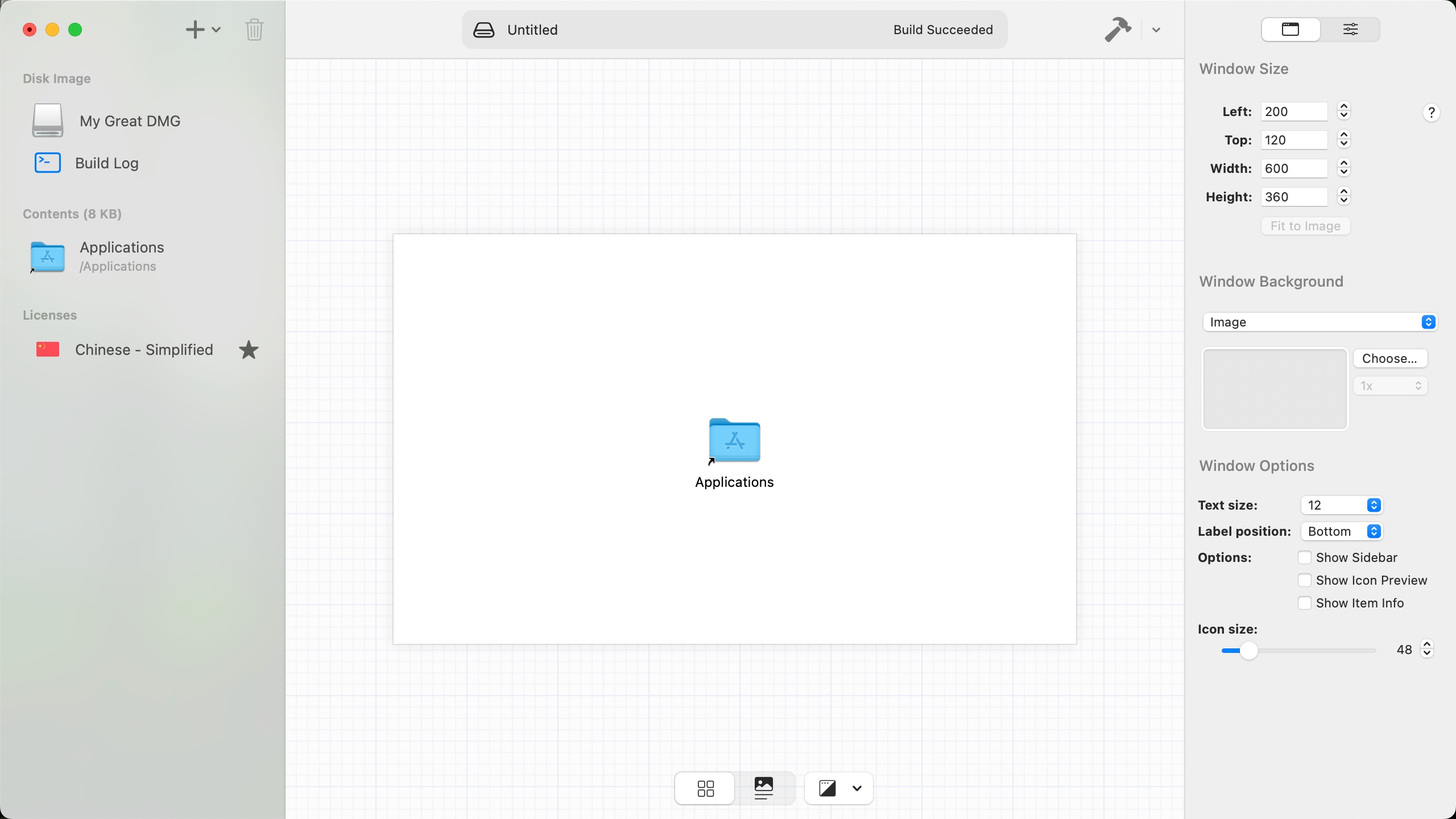Click the hammer build icon
The width and height of the screenshot is (1456, 819).
pyautogui.click(x=1118, y=30)
